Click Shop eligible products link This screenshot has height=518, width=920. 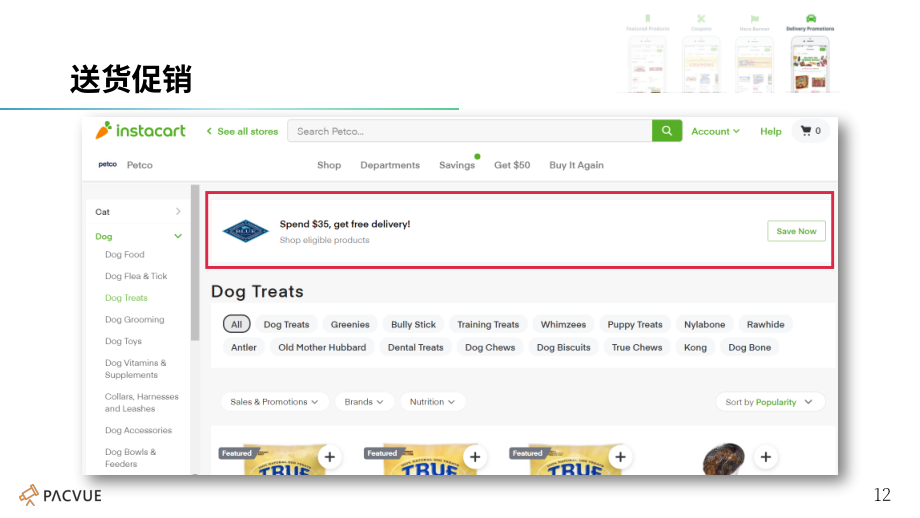[324, 240]
